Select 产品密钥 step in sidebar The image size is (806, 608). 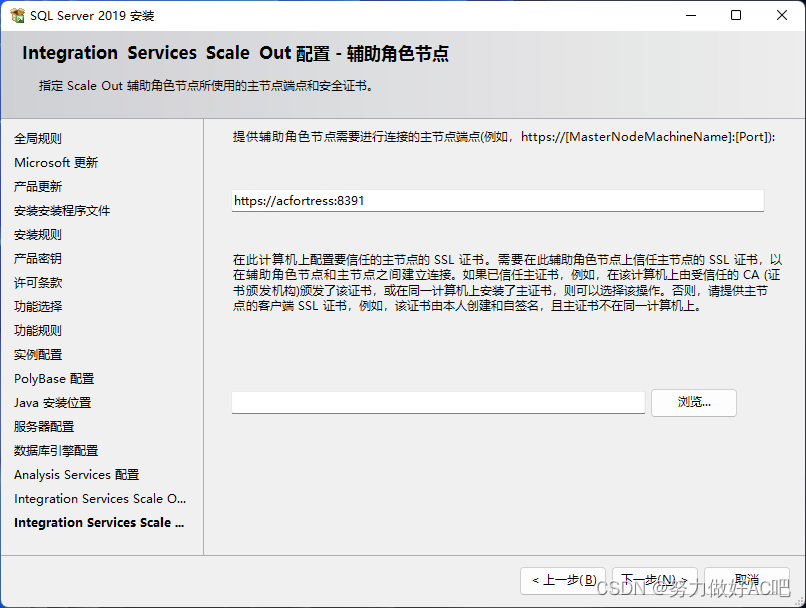(38, 259)
